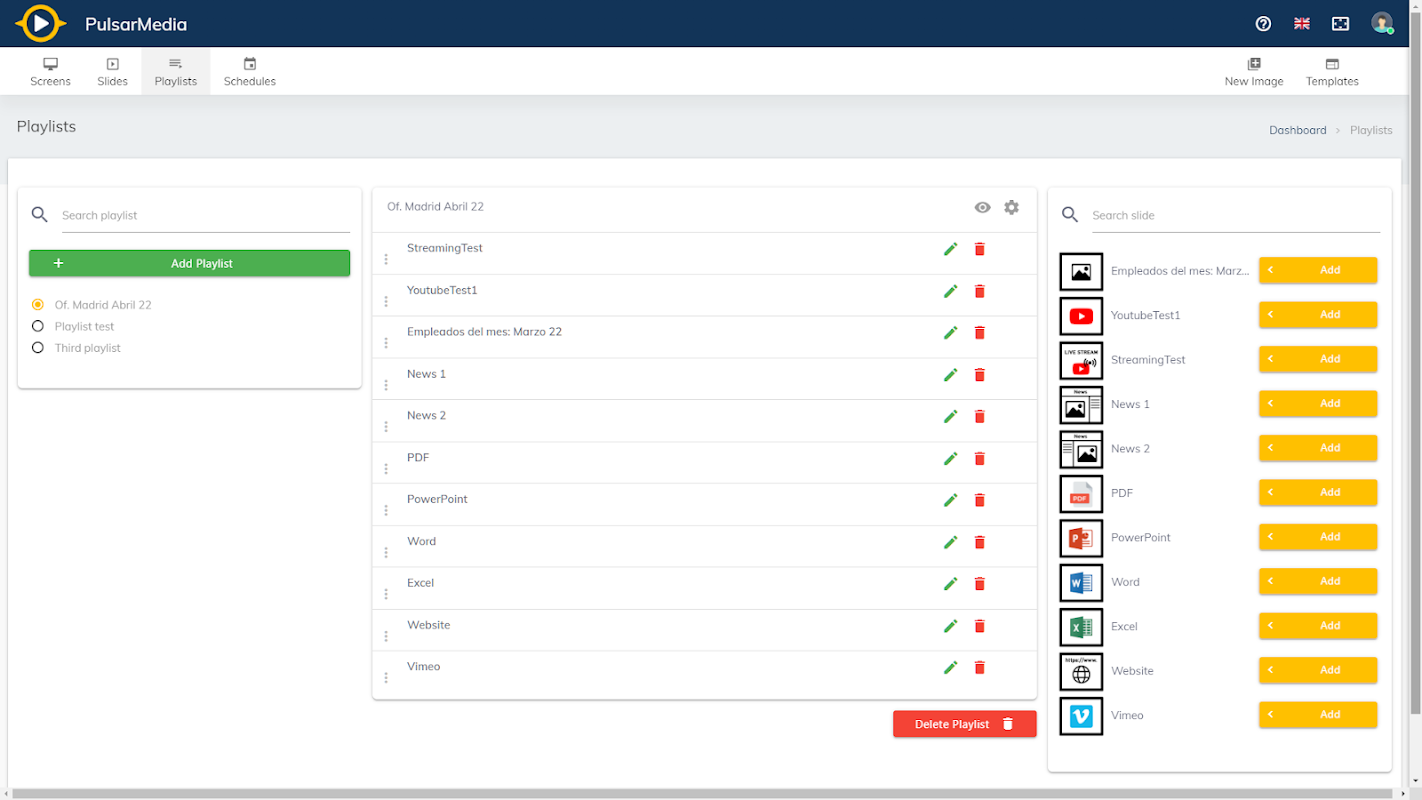Viewport: 1422px width, 800px height.
Task: Select the Third playlist radio button
Action: [38, 348]
